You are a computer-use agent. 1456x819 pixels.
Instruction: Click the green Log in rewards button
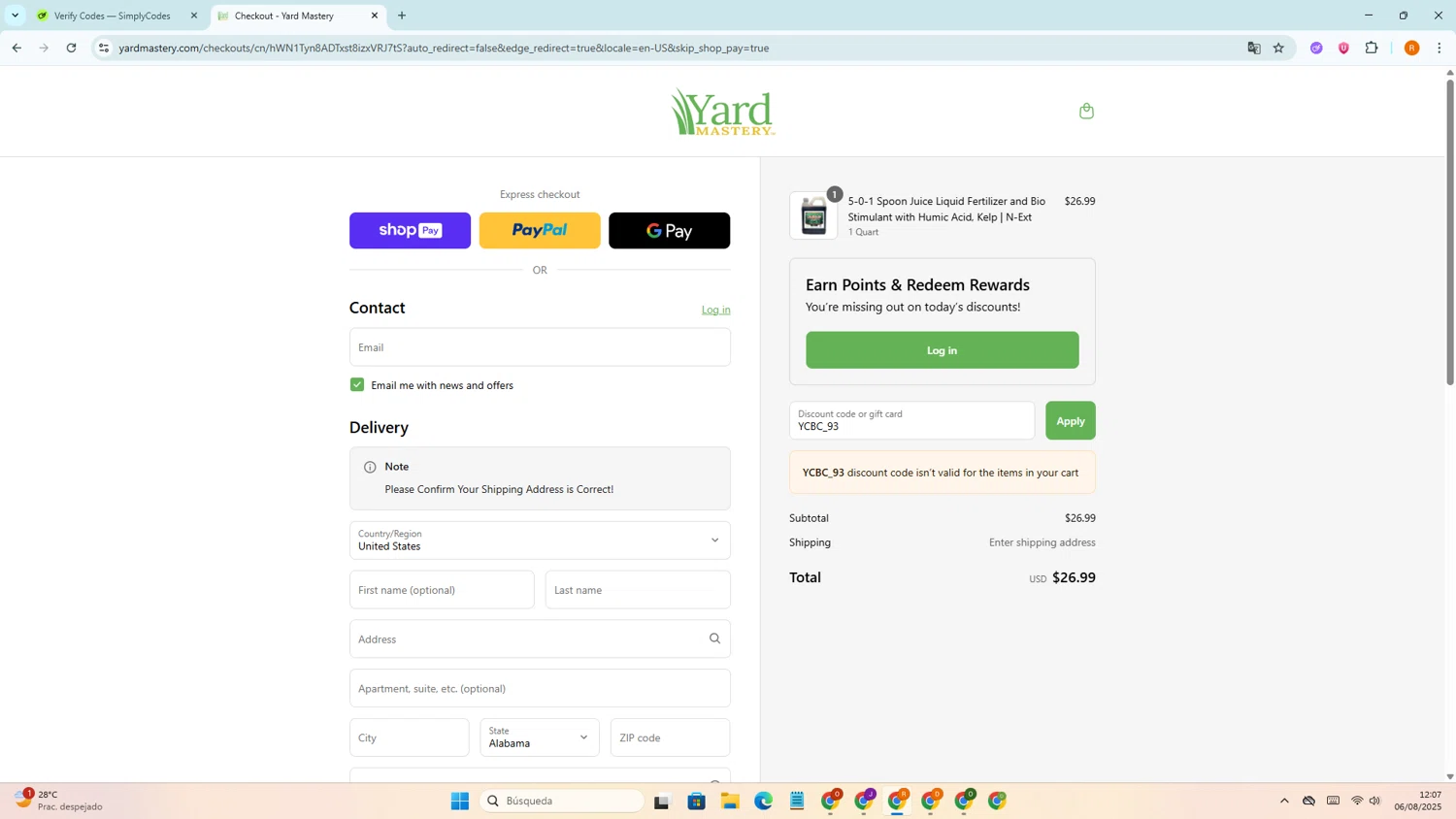coord(942,350)
